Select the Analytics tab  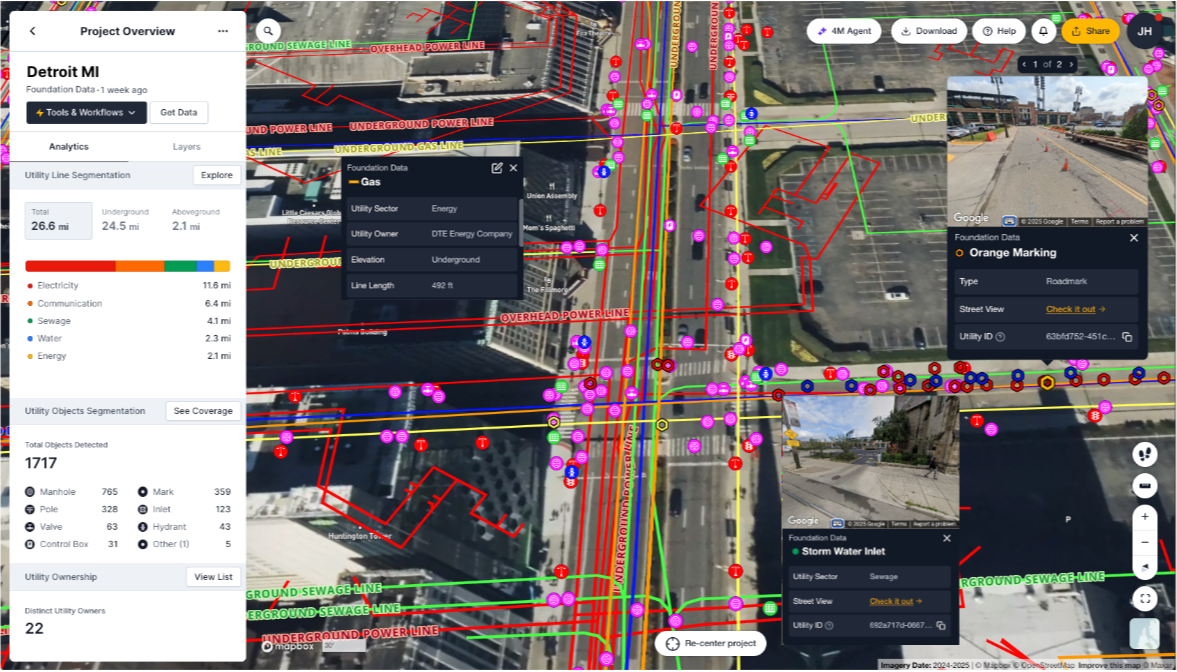coord(69,147)
